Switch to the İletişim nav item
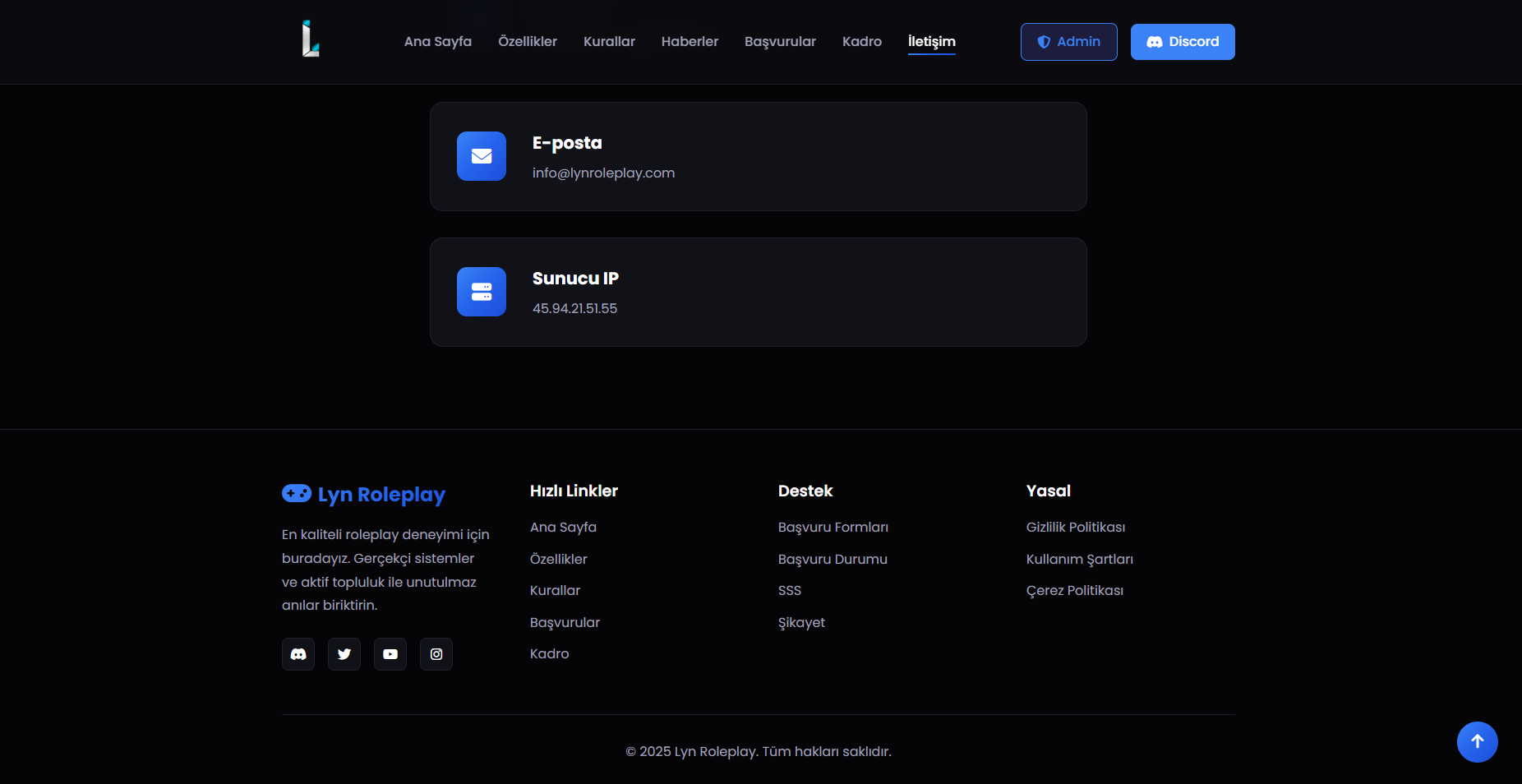 coord(931,42)
